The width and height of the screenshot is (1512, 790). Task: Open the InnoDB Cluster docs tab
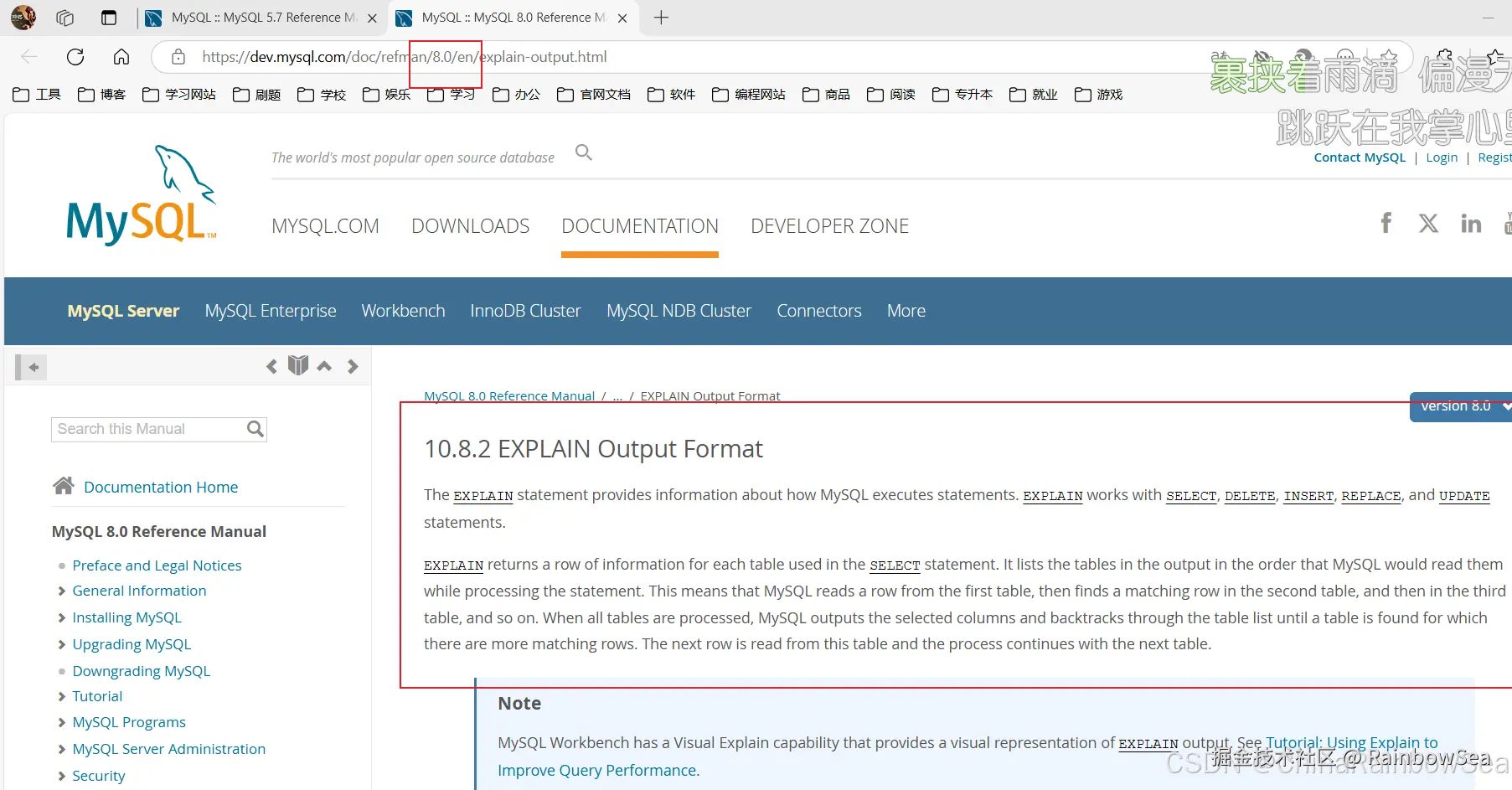(525, 311)
